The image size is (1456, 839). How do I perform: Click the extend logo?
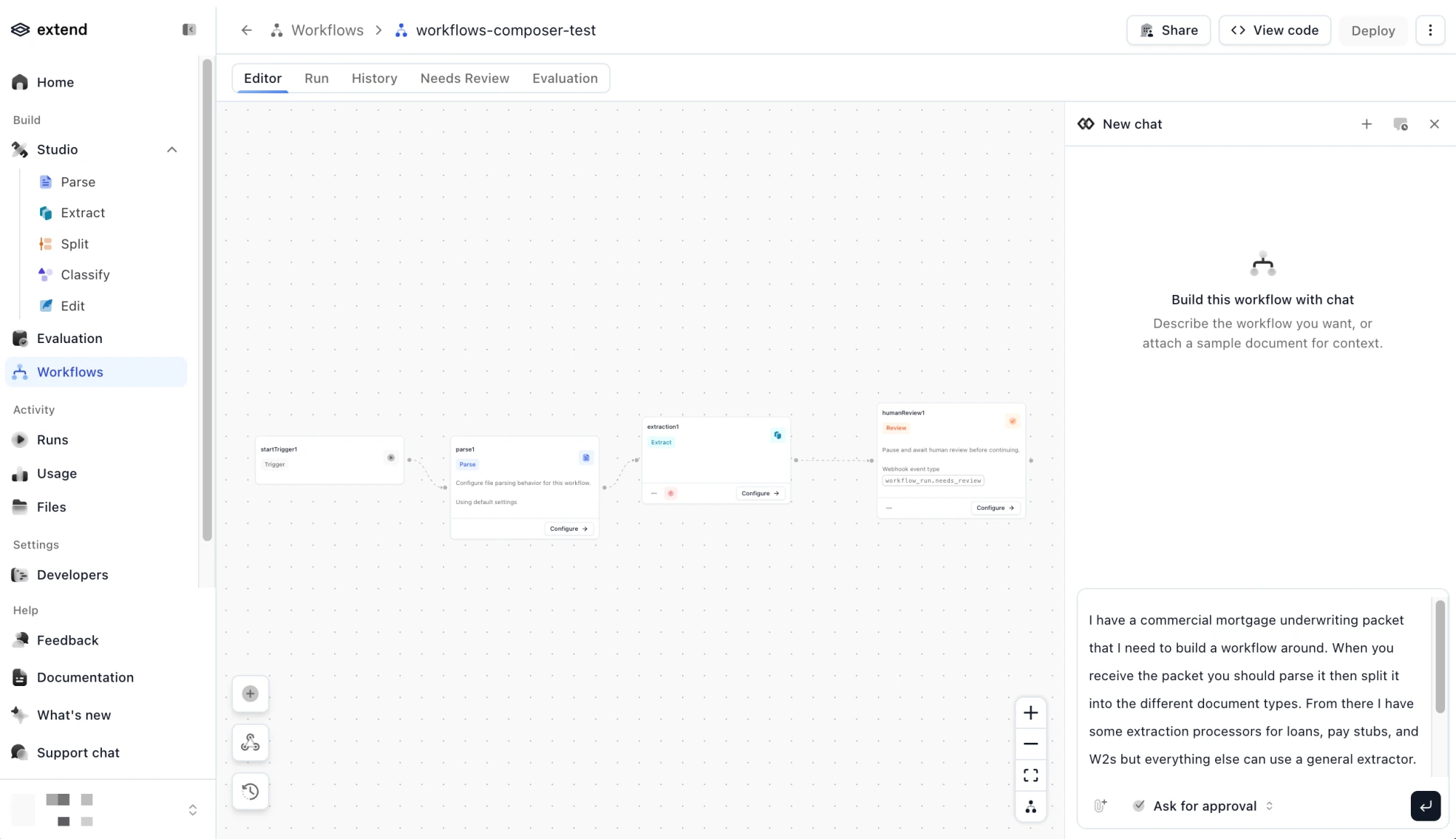[50, 30]
